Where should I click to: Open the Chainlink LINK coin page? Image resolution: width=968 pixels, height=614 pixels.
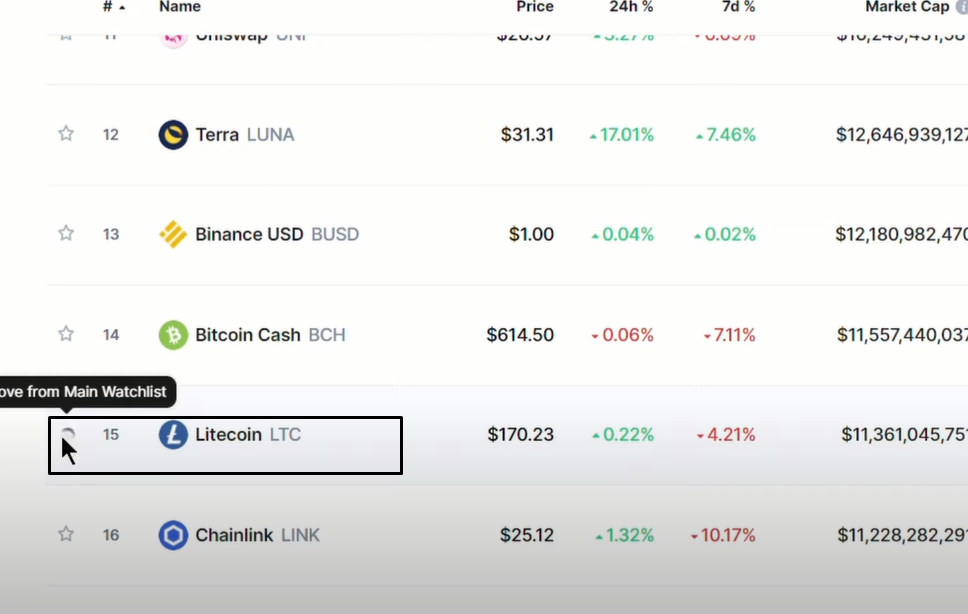pyautogui.click(x=257, y=535)
